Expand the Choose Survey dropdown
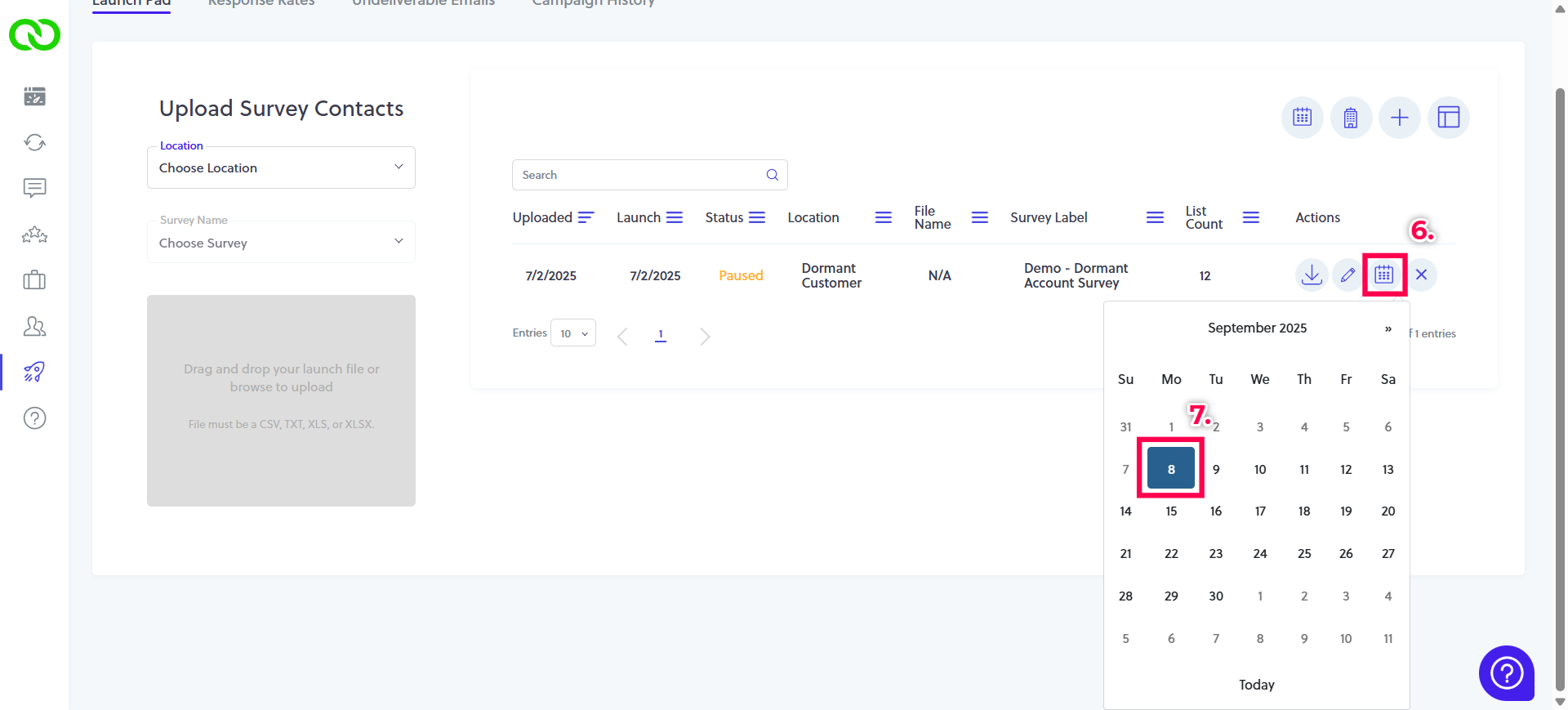This screenshot has width=1568, height=710. coord(281,243)
